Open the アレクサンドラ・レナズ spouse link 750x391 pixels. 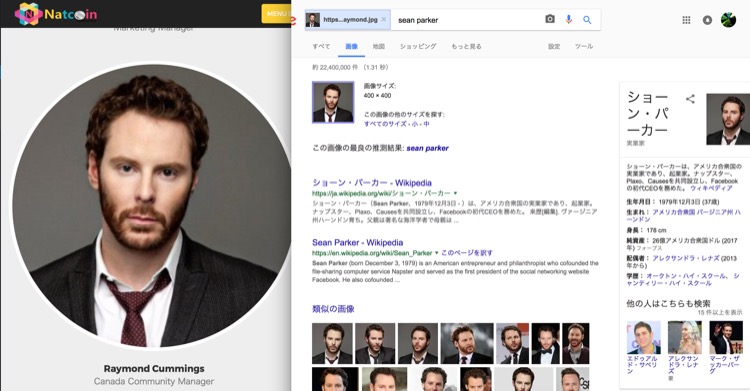click(x=686, y=258)
